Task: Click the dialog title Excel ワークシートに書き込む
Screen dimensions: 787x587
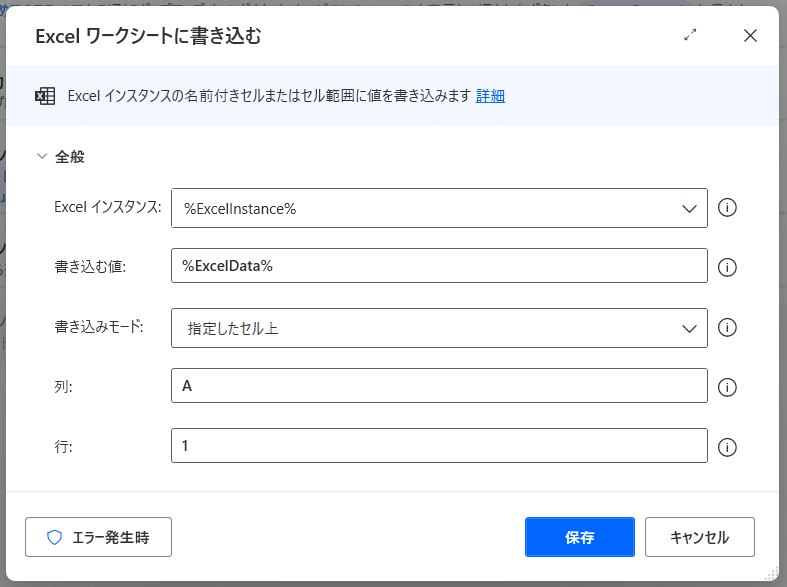Action: (x=149, y=36)
